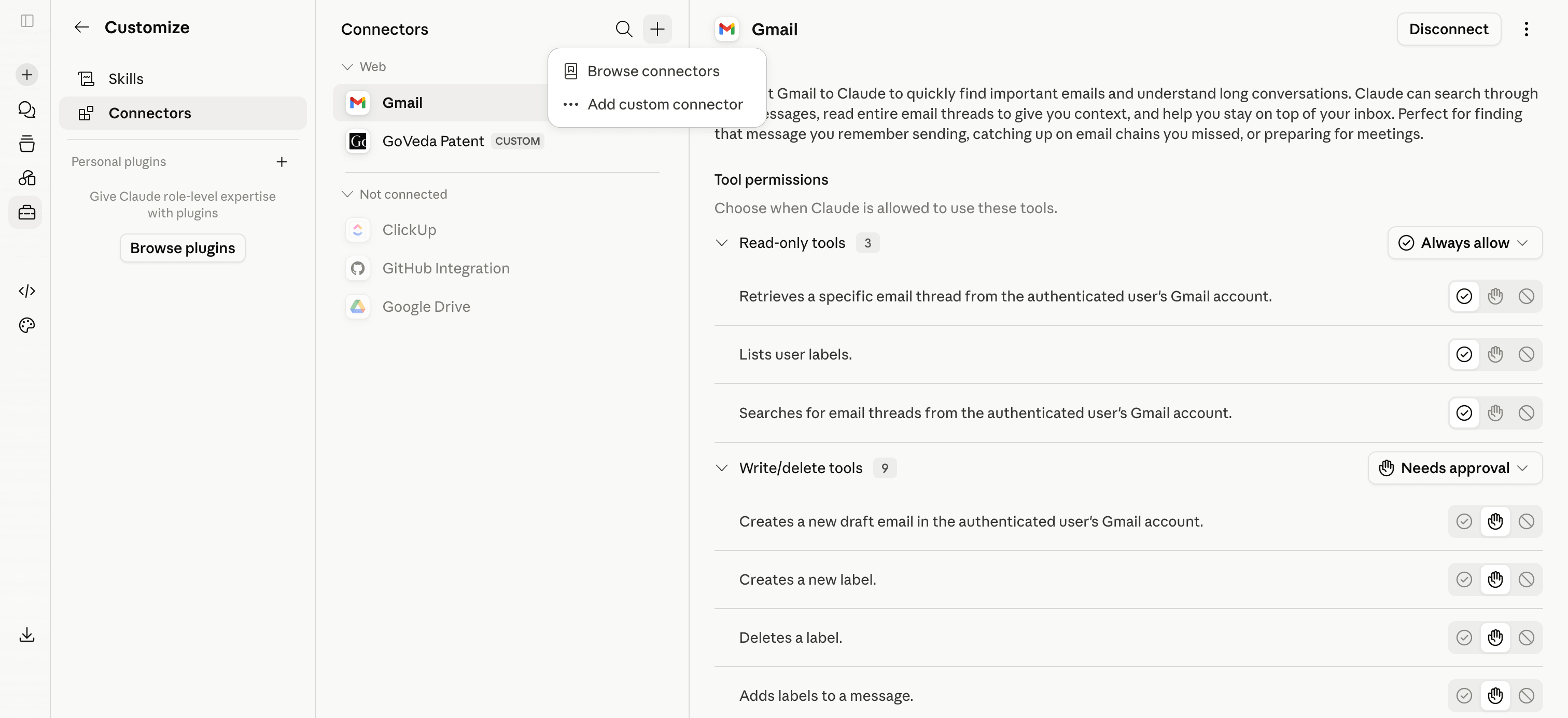Screen dimensions: 1568x718
Task: Click the Disconnect button for Gmail
Action: (1448, 29)
